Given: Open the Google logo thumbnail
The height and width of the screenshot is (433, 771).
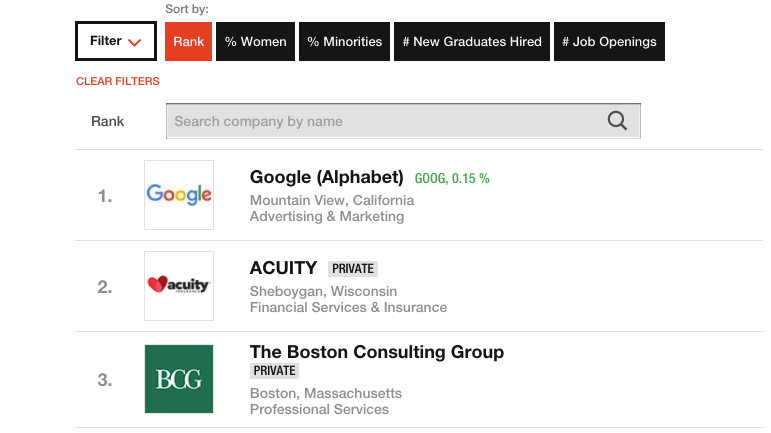Looking at the screenshot, I should (179, 195).
